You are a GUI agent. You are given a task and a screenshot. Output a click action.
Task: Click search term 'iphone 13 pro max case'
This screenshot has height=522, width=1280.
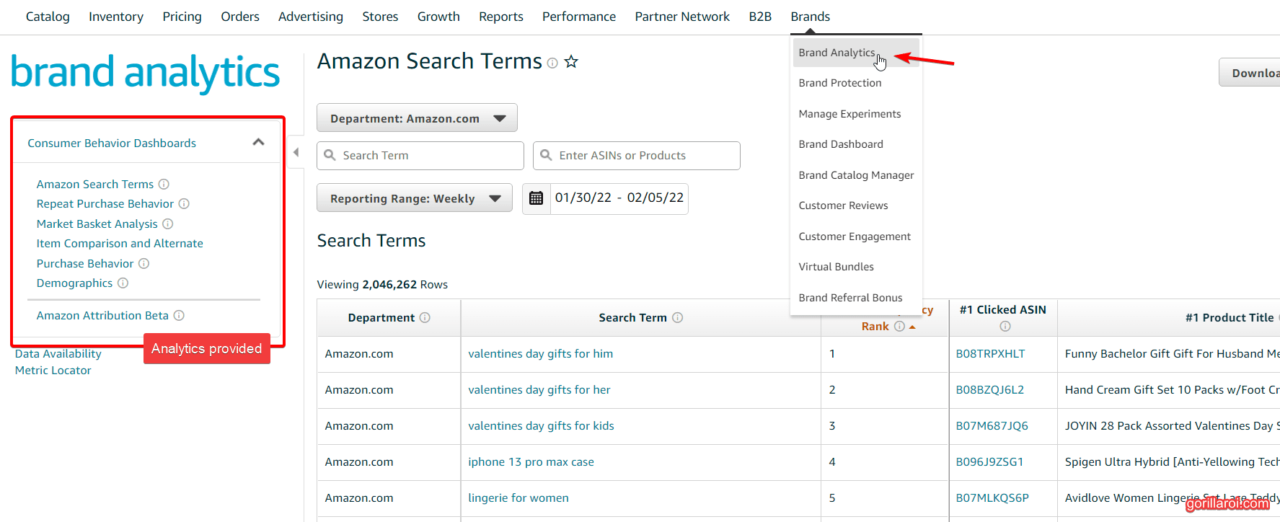coord(531,462)
